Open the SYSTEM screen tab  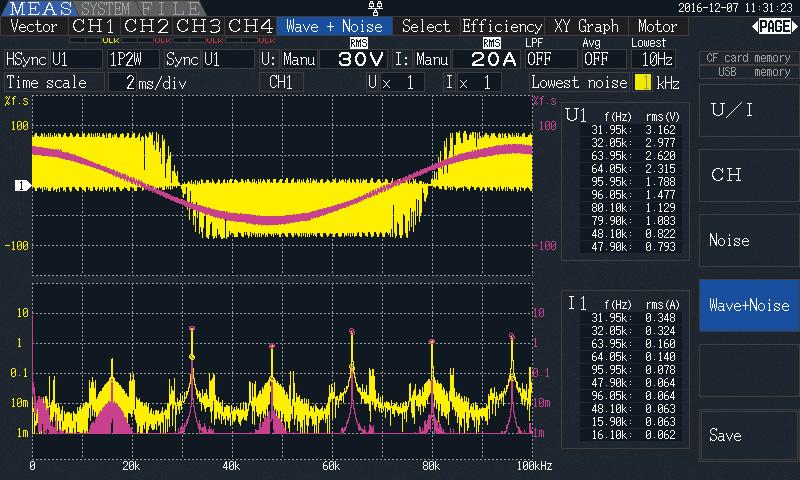coord(105,8)
